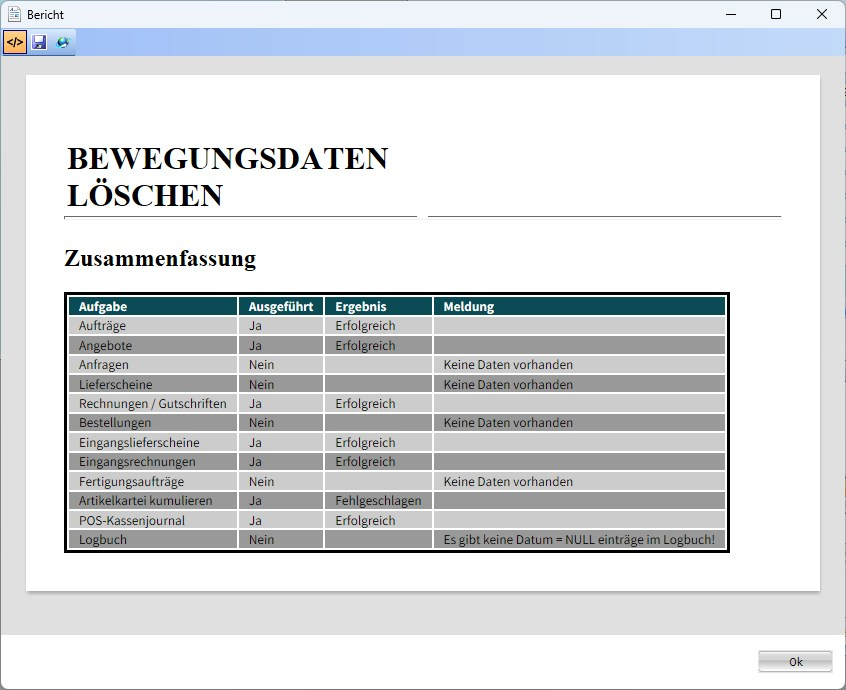The height and width of the screenshot is (690, 846).
Task: Select the Aufträge row label
Action: click(x=102, y=326)
